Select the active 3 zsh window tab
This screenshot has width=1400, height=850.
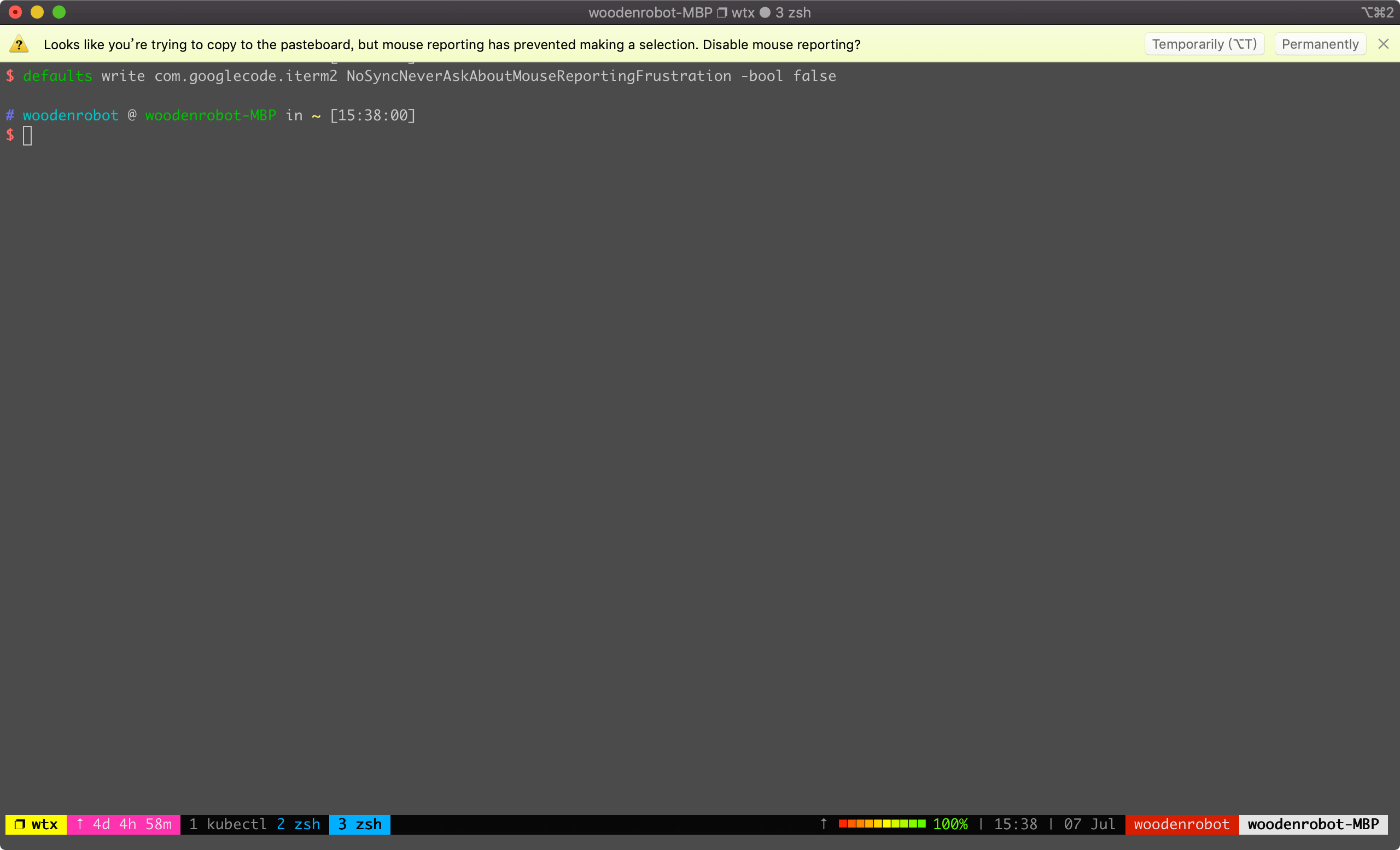[x=359, y=824]
